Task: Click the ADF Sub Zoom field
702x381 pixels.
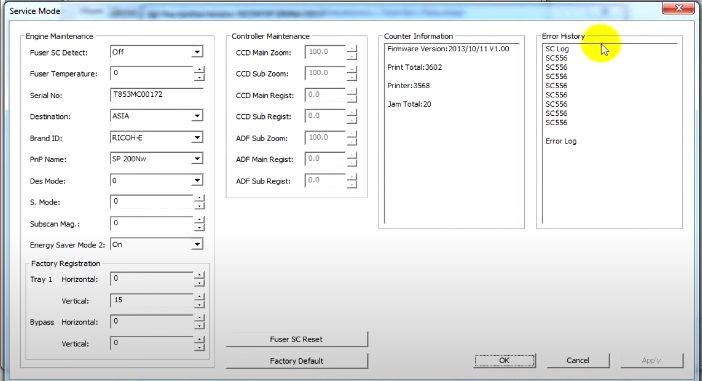Action: [325, 138]
